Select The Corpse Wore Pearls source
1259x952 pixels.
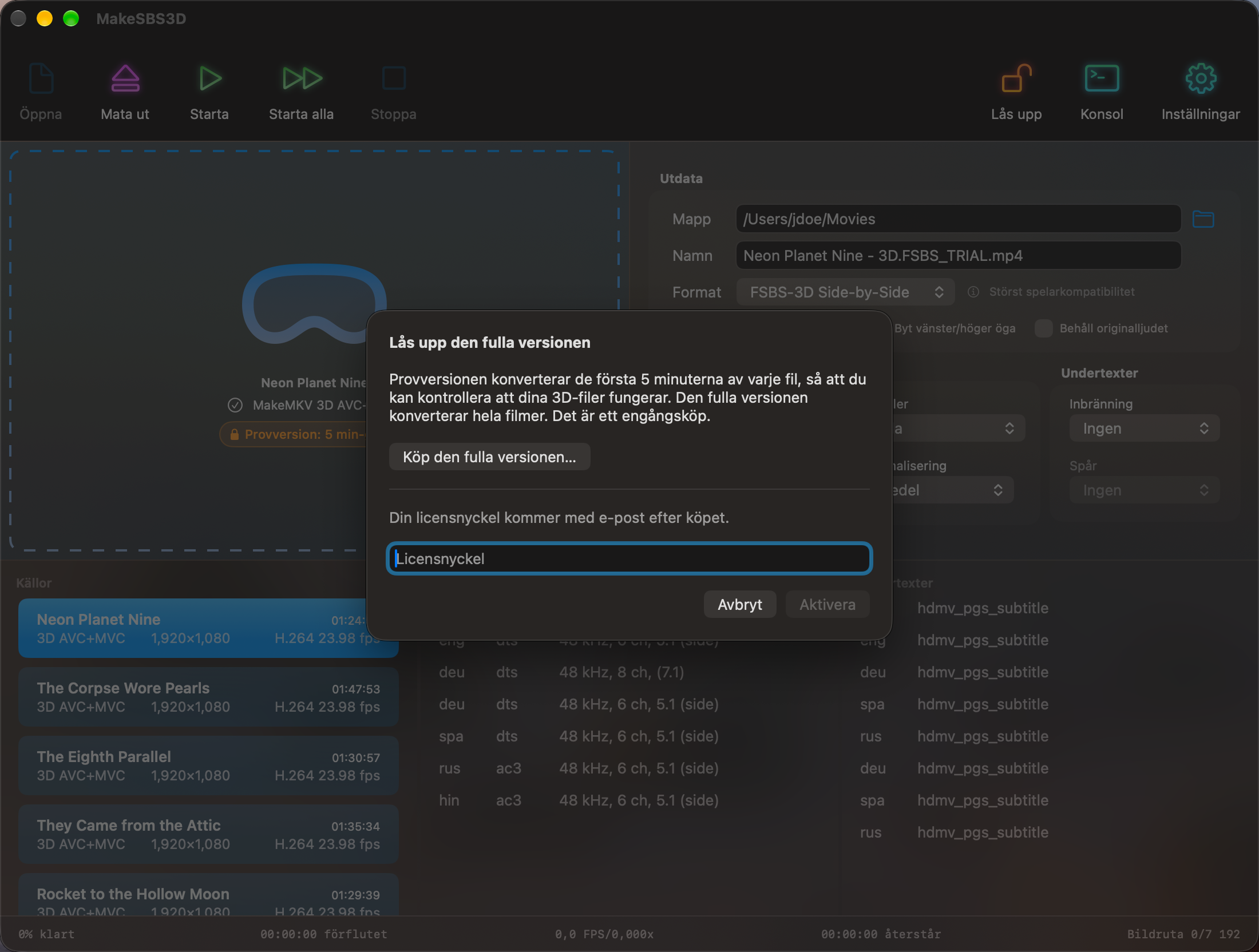(x=208, y=697)
